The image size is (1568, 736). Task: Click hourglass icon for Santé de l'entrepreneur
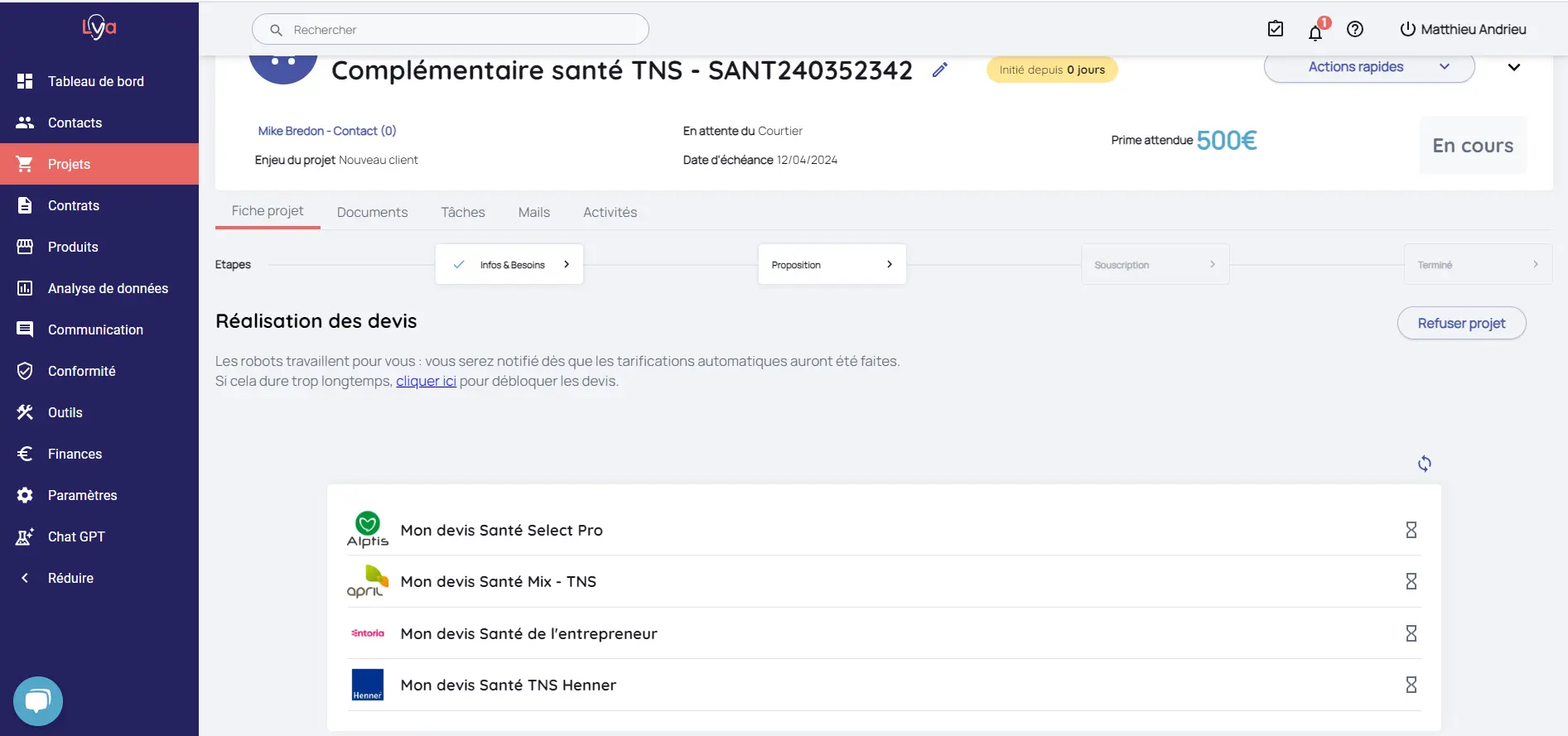1411,633
